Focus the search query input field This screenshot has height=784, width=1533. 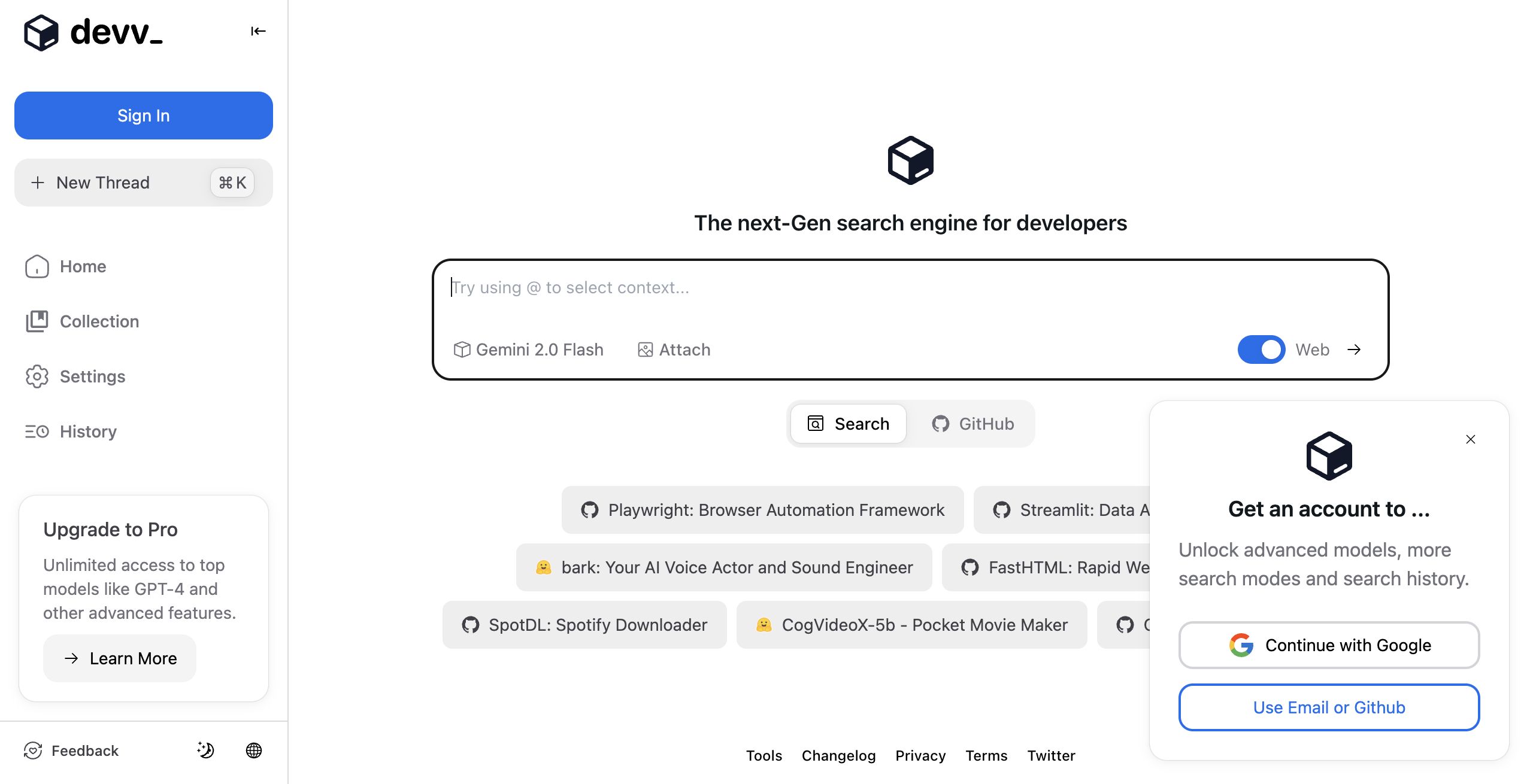pyautogui.click(x=910, y=288)
